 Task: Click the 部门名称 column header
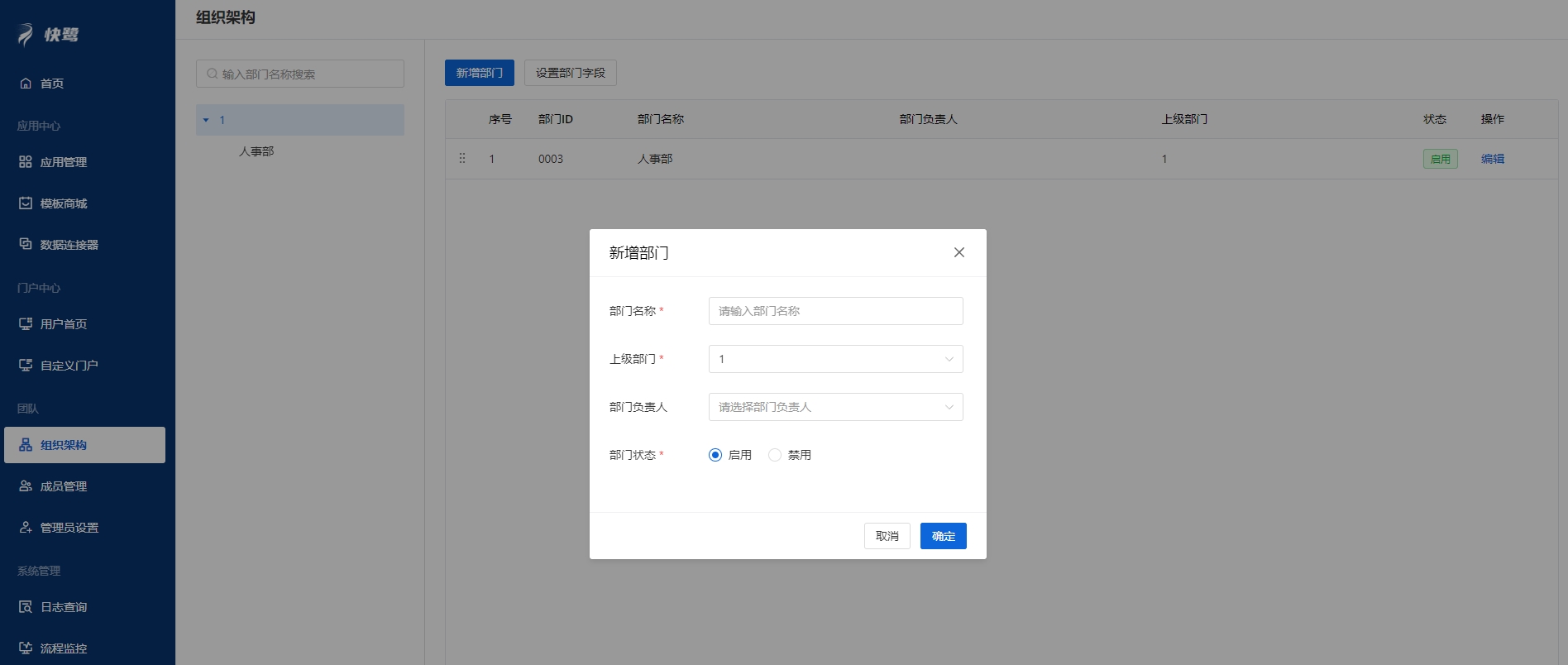pyautogui.click(x=661, y=119)
